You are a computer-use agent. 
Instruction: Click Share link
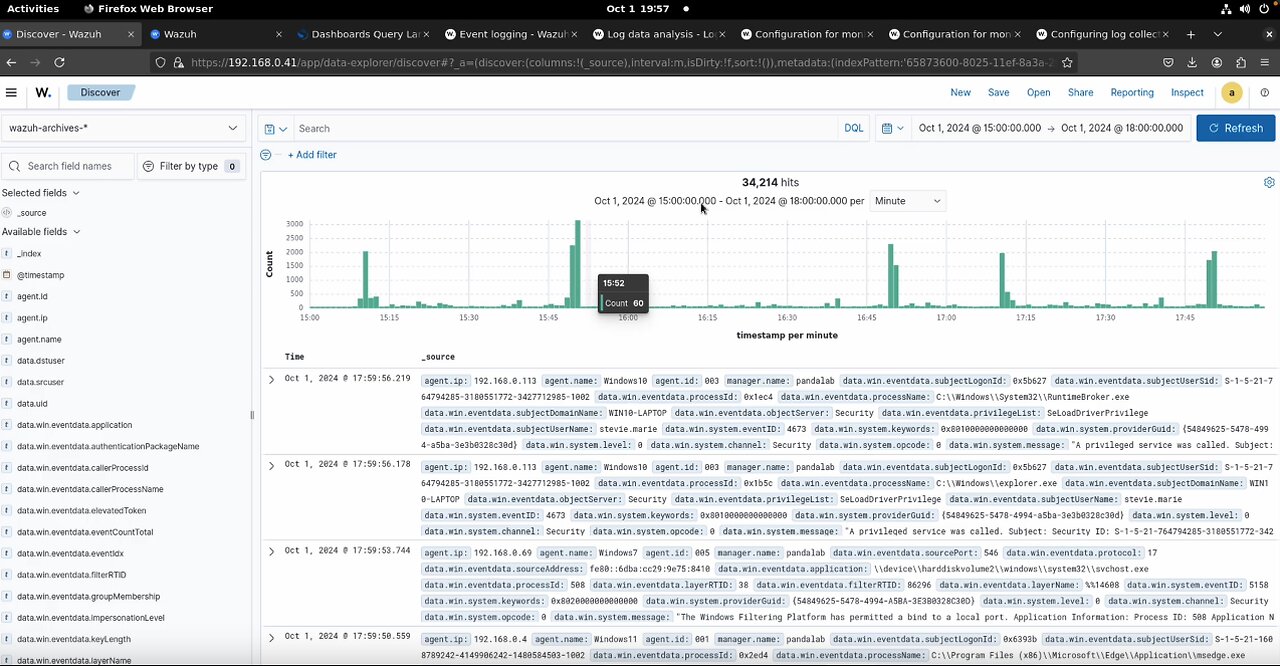coord(1080,92)
